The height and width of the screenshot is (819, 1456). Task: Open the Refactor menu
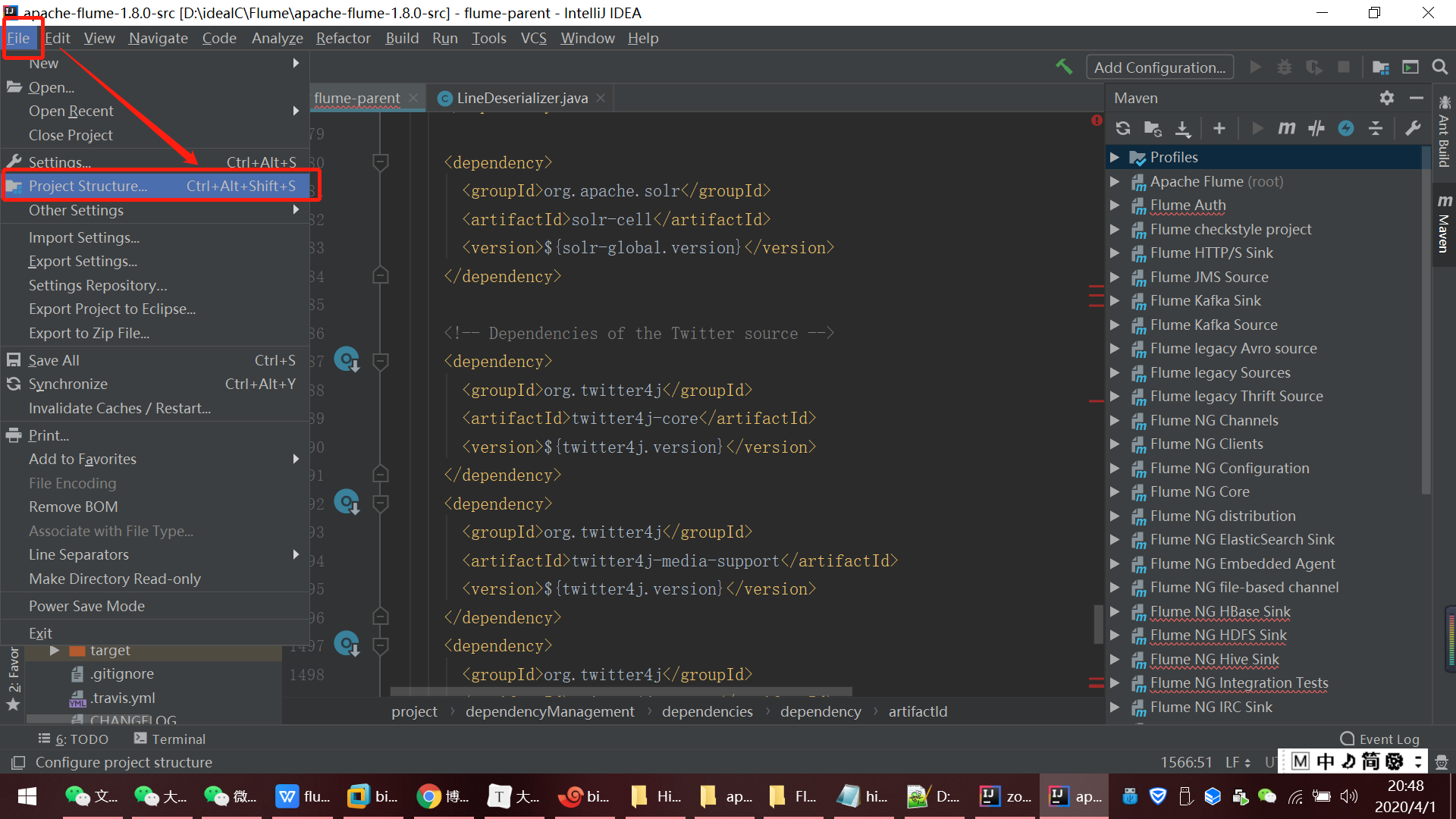tap(343, 38)
